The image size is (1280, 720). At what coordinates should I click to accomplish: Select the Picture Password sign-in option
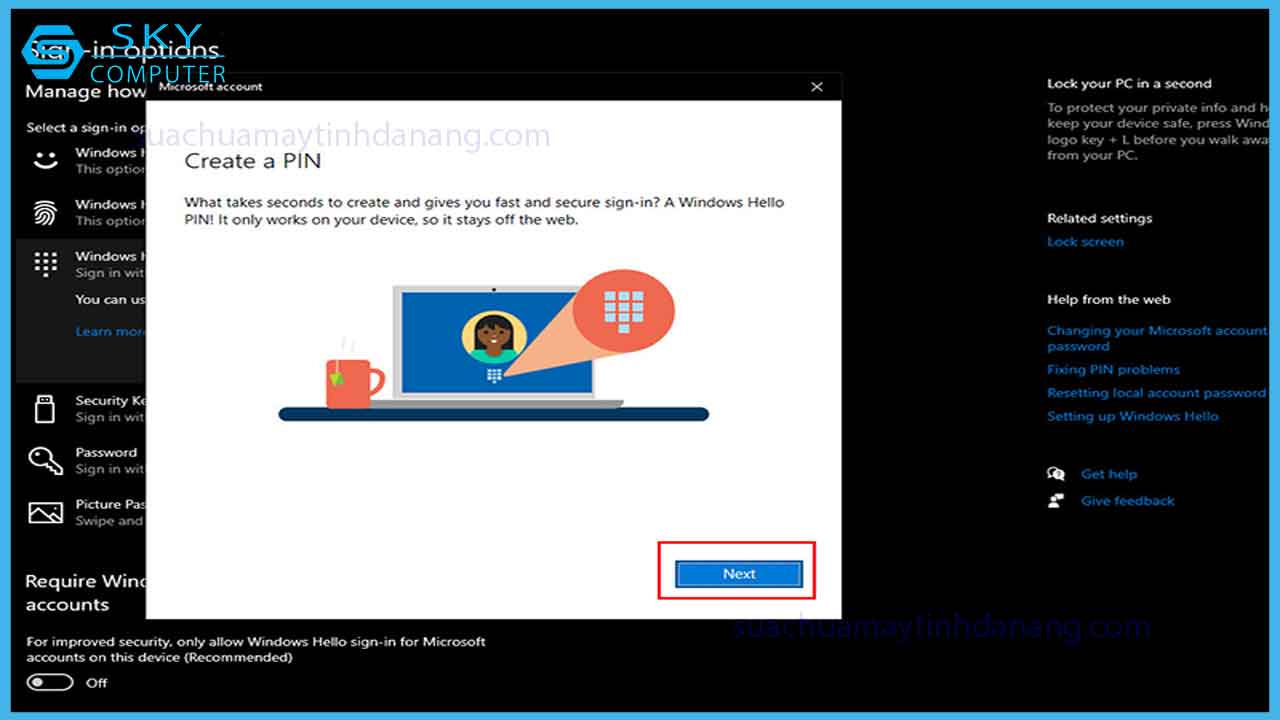pyautogui.click(x=45, y=512)
